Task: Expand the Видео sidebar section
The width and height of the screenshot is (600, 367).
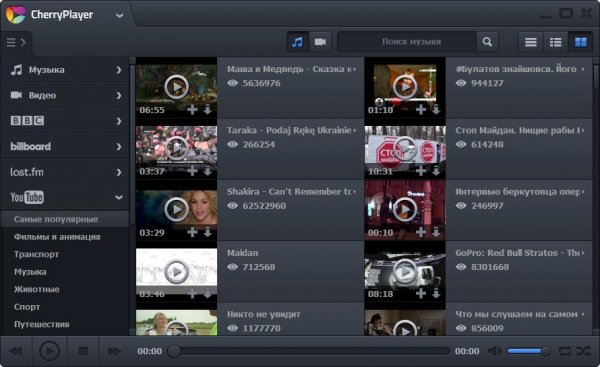Action: coord(65,95)
